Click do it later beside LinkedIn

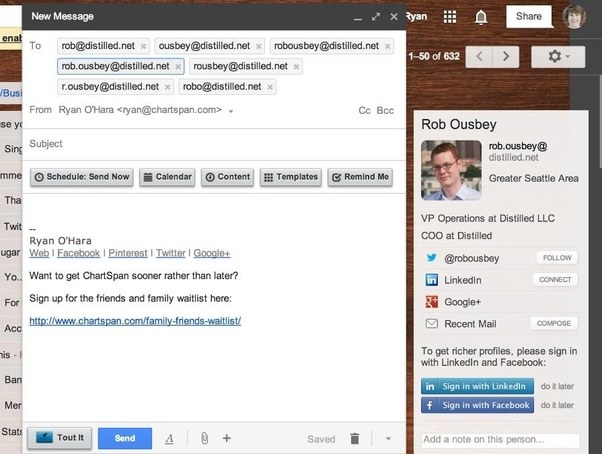coord(557,386)
